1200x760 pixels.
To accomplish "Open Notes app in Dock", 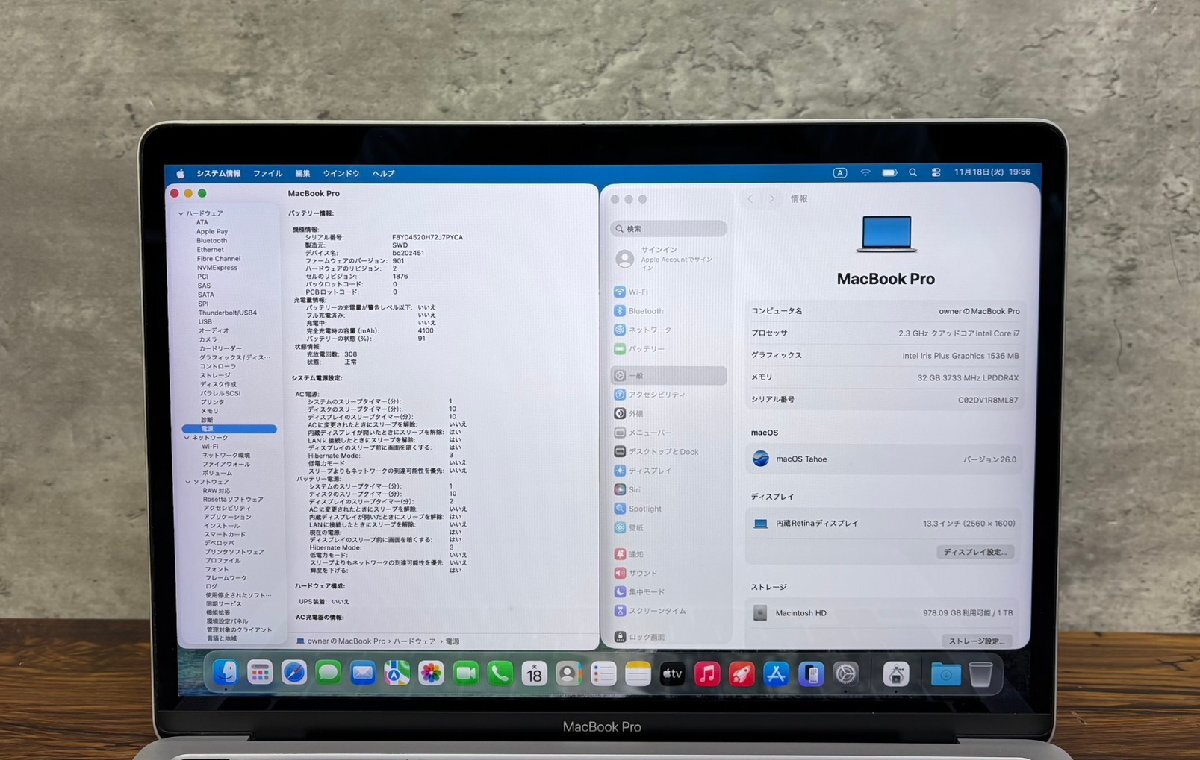I will point(638,674).
